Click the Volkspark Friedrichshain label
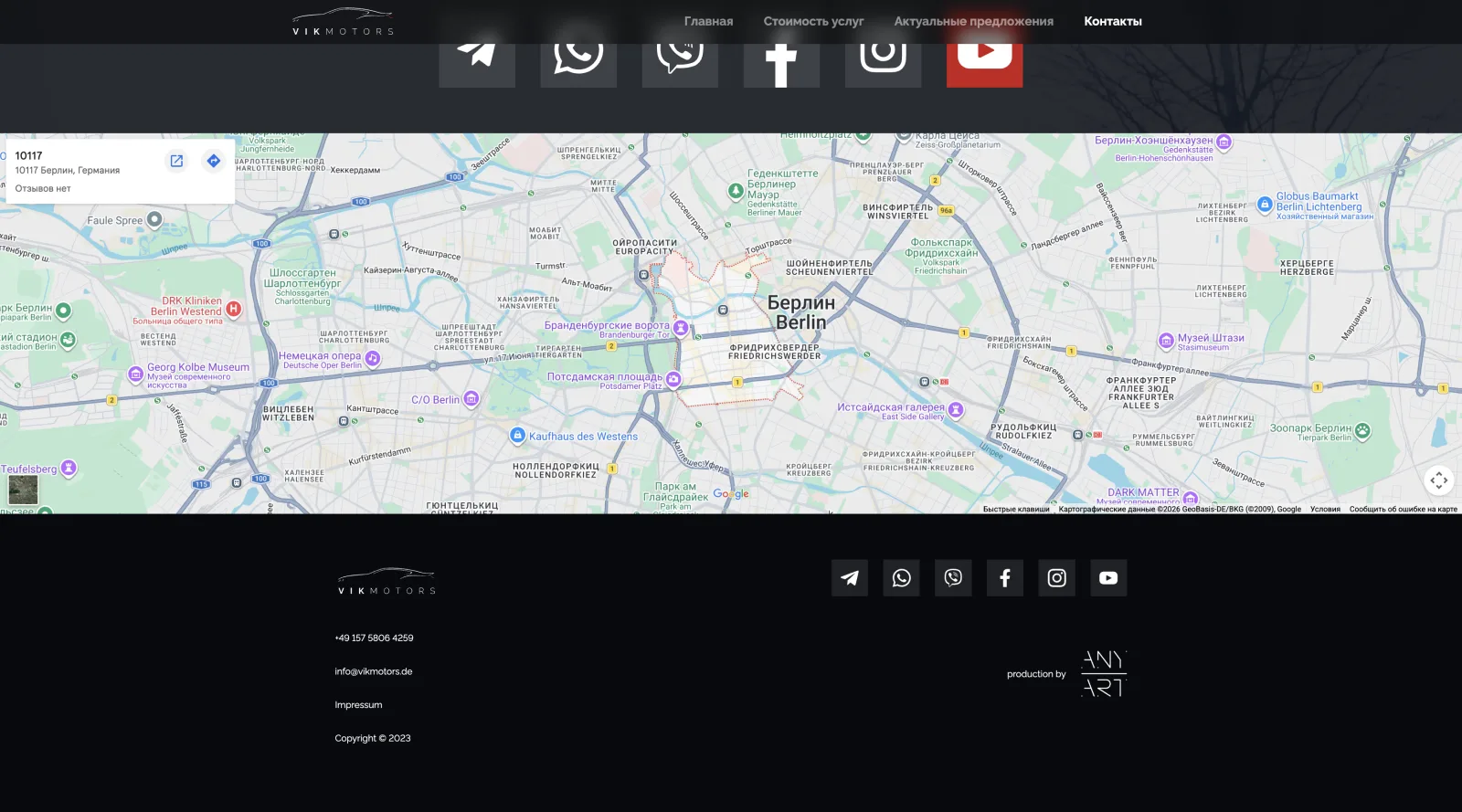1462x812 pixels. [942, 257]
